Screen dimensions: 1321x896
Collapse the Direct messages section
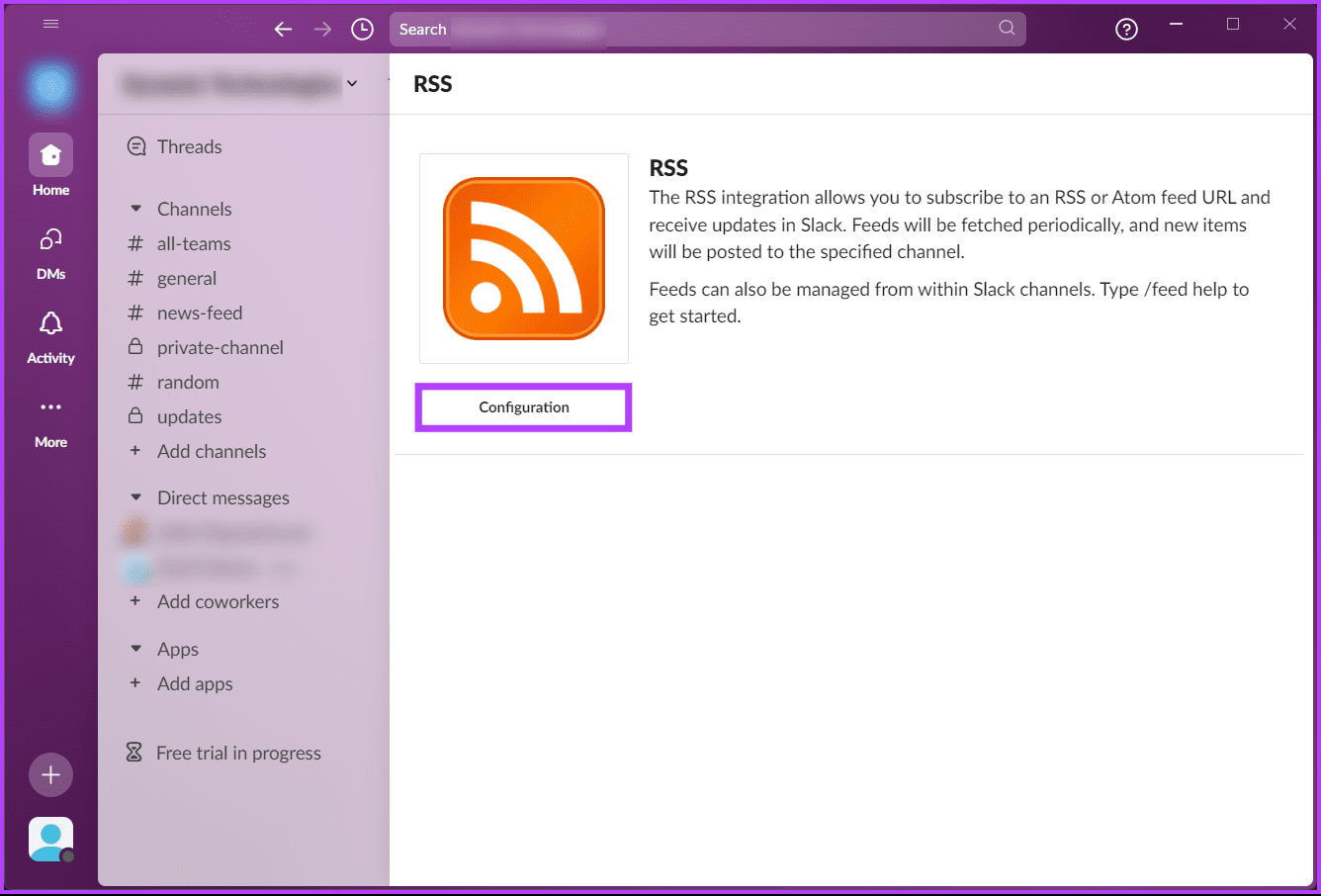(136, 497)
